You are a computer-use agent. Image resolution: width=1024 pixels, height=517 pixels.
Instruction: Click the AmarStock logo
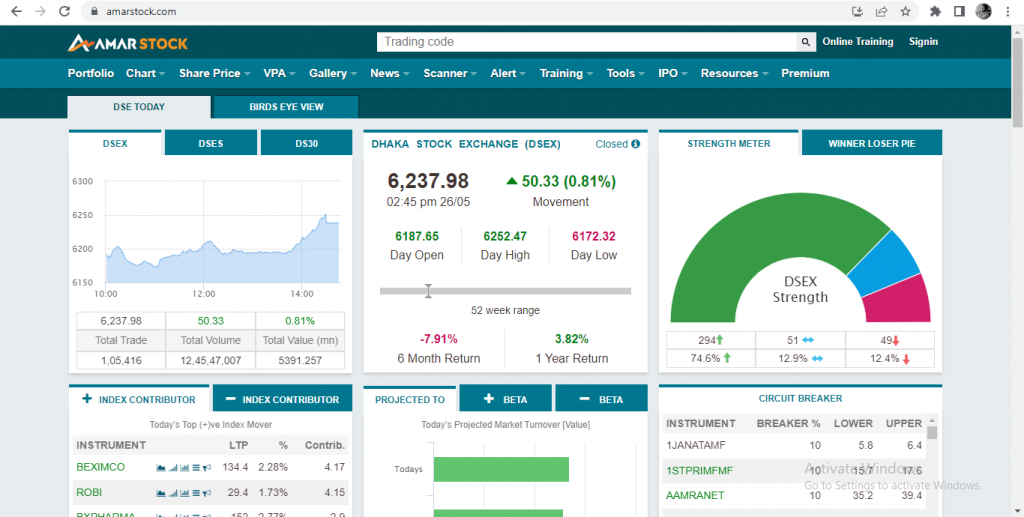tap(127, 43)
